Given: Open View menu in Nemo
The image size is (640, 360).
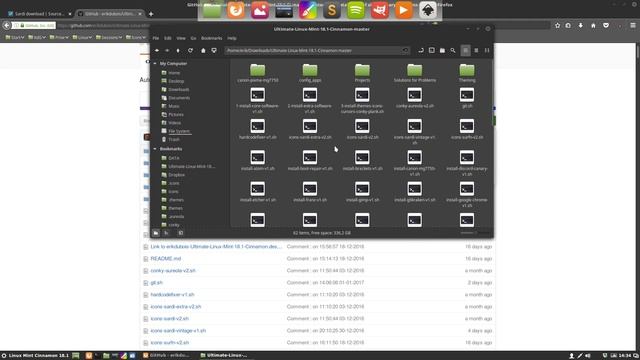Looking at the screenshot, I should tap(181, 38).
